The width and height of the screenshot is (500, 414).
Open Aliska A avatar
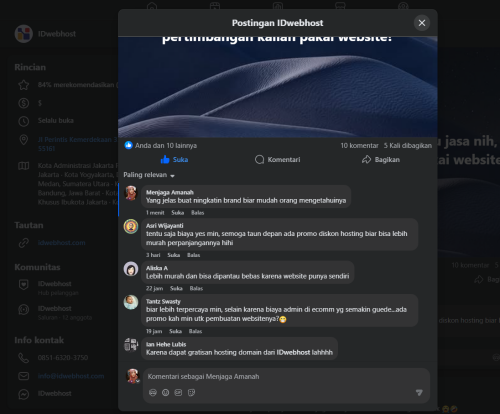click(131, 269)
